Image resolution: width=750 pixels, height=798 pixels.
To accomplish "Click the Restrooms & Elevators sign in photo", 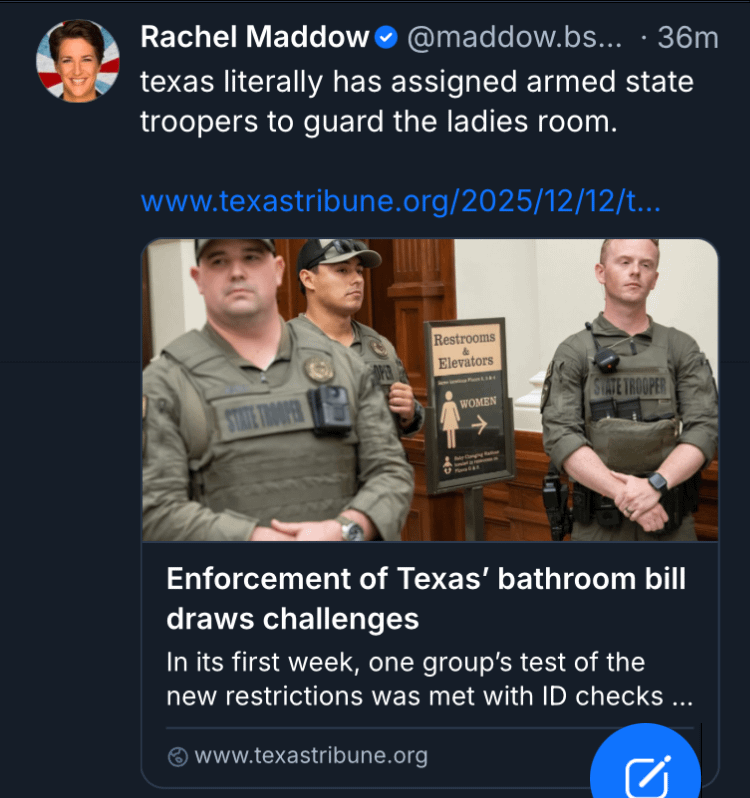I will (466, 350).
